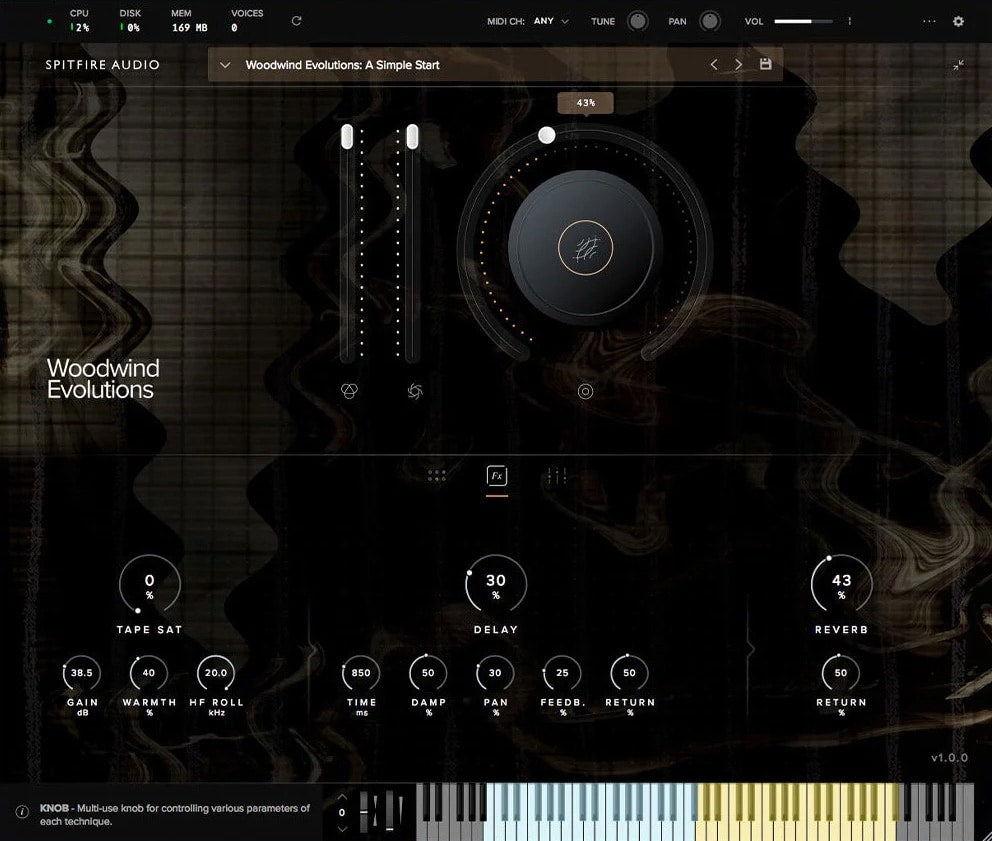Image resolution: width=992 pixels, height=841 pixels.
Task: Click the target icon below the large knob
Action: [x=585, y=391]
